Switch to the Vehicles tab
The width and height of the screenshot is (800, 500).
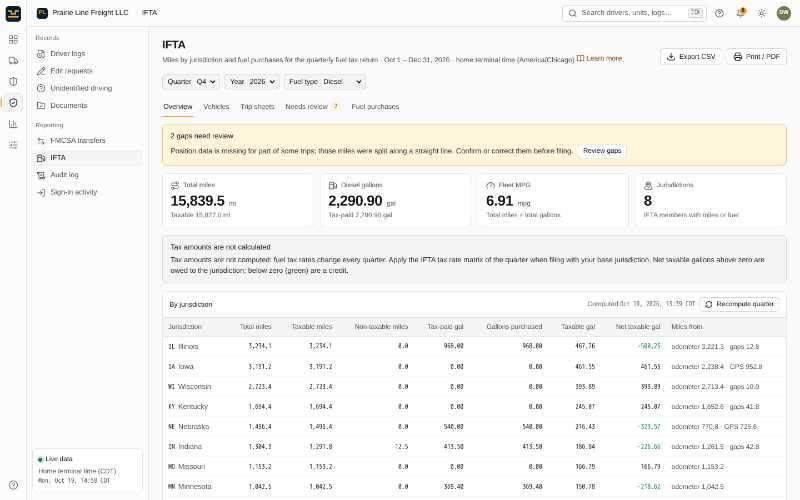click(x=216, y=107)
